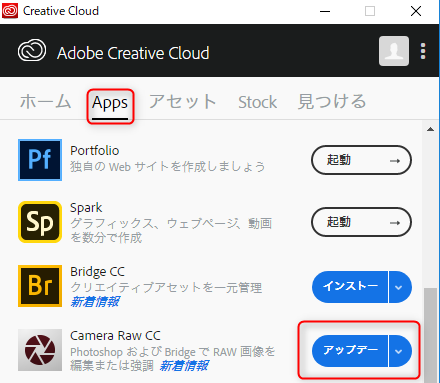
Task: Install Bridge CC with the インストー button
Action: point(350,287)
